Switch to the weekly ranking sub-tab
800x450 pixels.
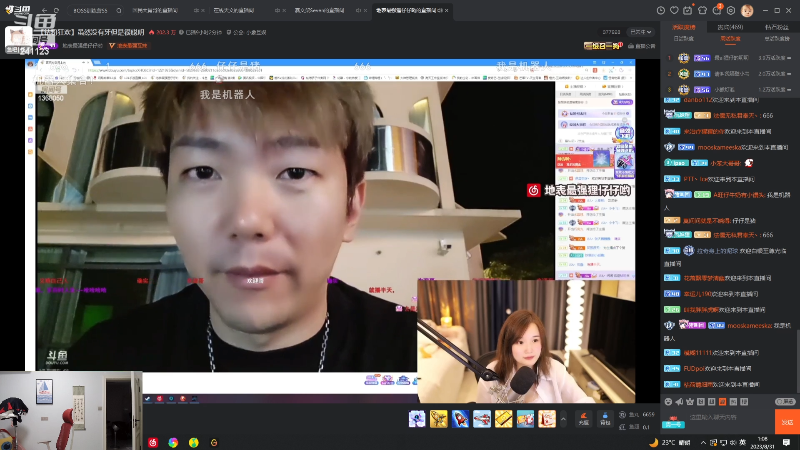[730, 39]
